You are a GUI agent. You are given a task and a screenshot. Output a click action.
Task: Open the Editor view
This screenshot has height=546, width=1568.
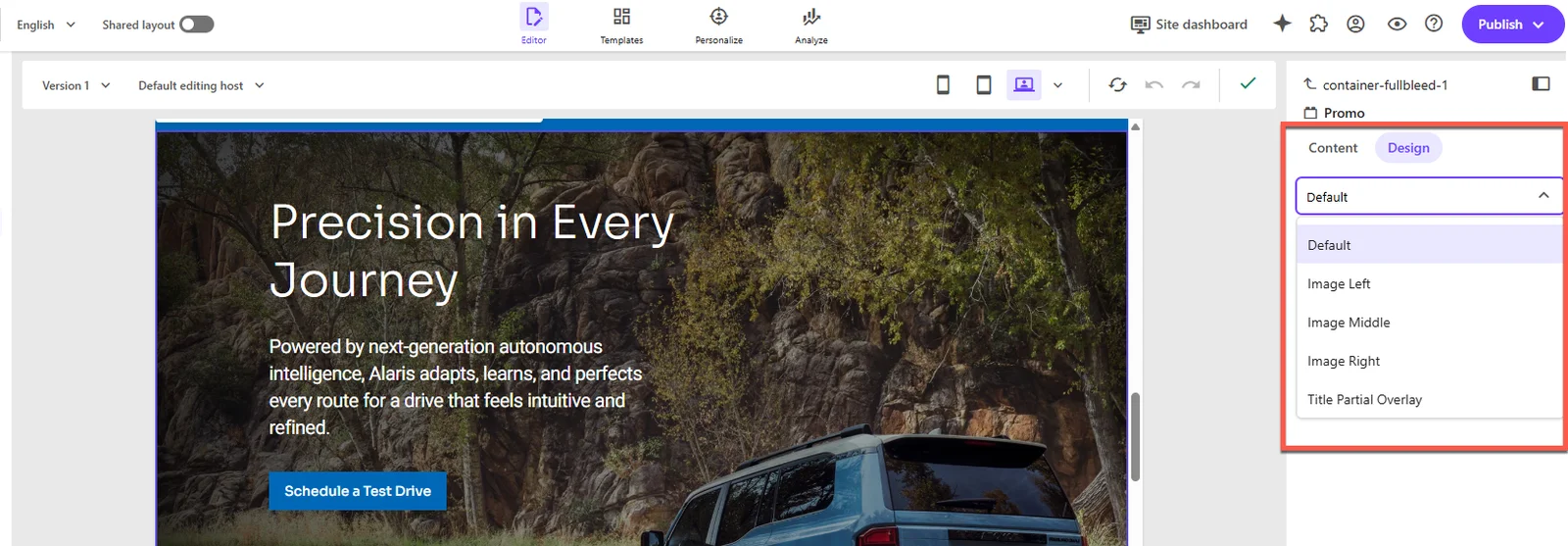click(x=533, y=25)
